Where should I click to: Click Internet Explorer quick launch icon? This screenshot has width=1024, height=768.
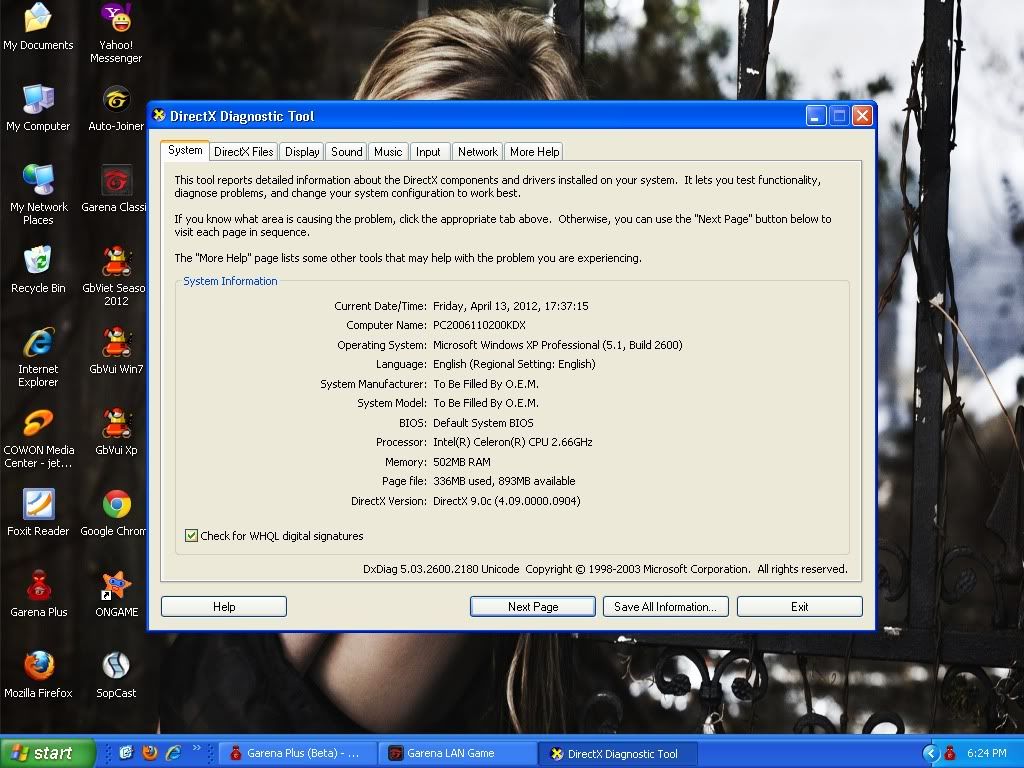click(x=173, y=753)
